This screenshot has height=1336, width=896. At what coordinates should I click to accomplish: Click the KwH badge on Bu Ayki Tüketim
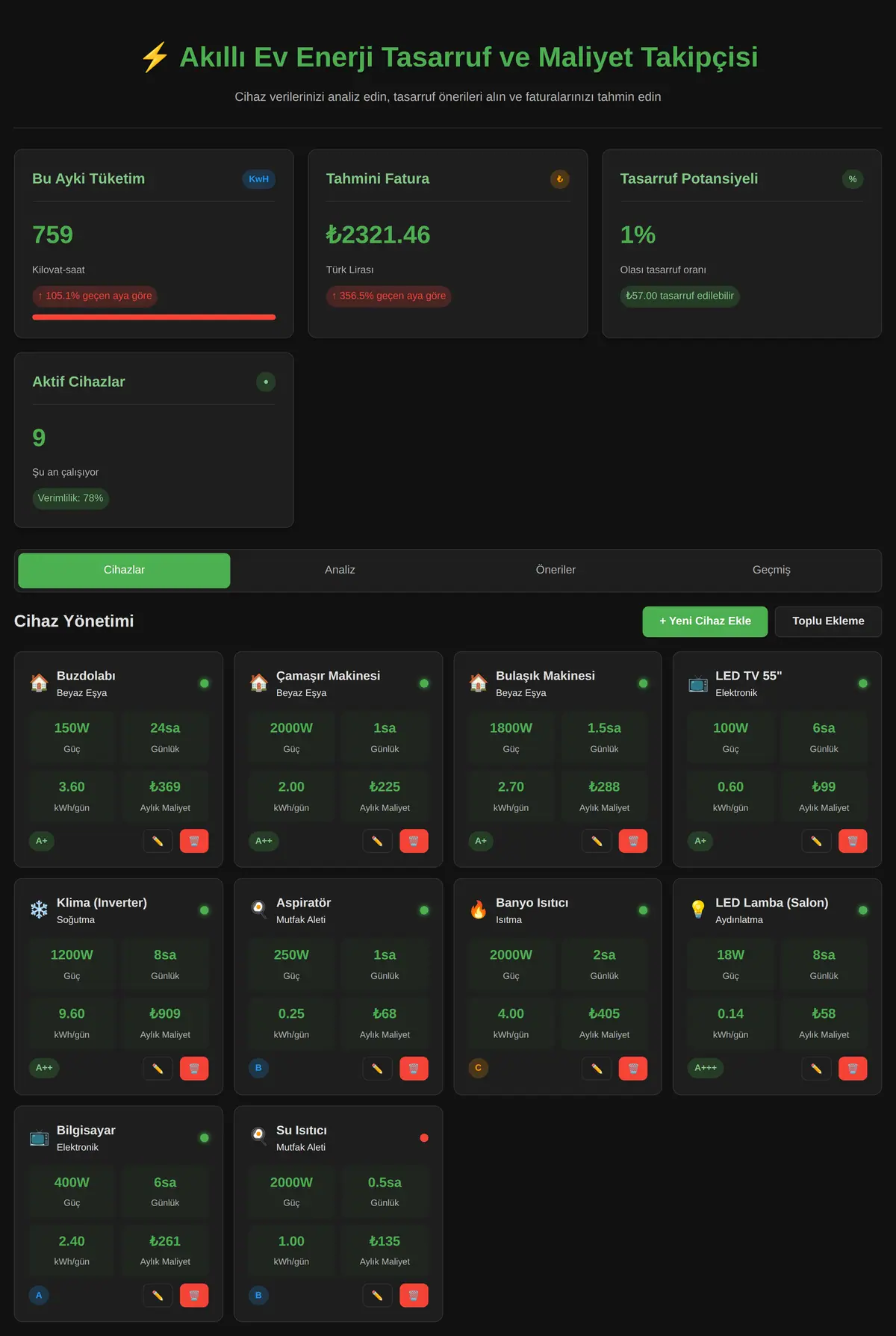(x=259, y=179)
